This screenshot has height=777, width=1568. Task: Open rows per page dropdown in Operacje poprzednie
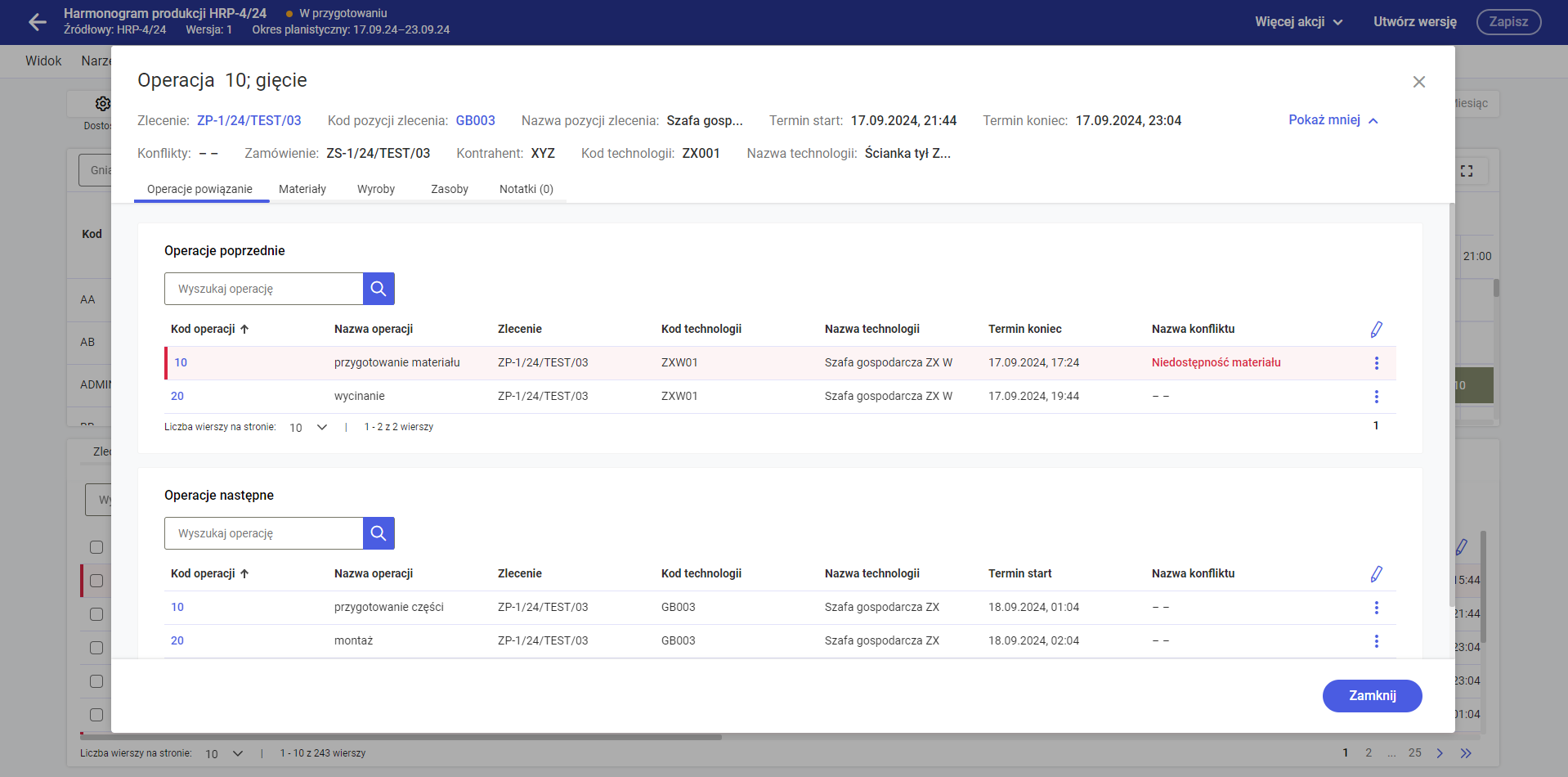tap(308, 427)
